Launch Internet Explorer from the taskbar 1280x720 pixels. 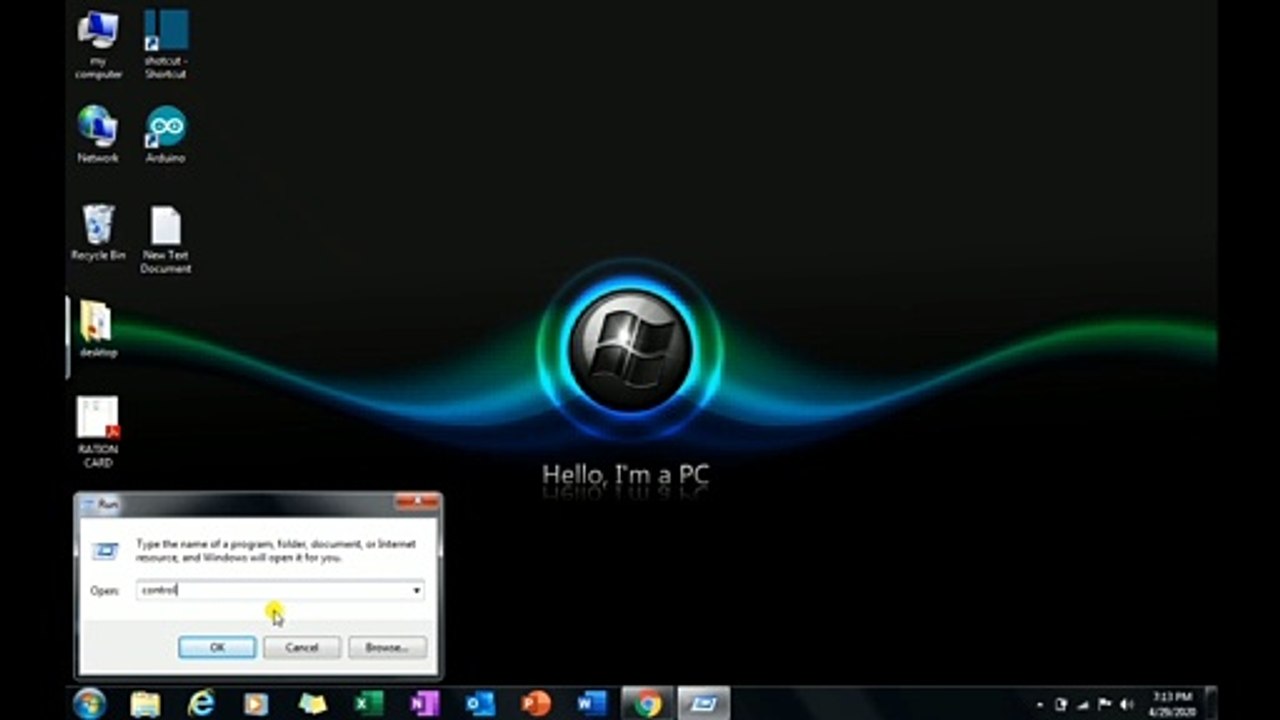pos(201,703)
